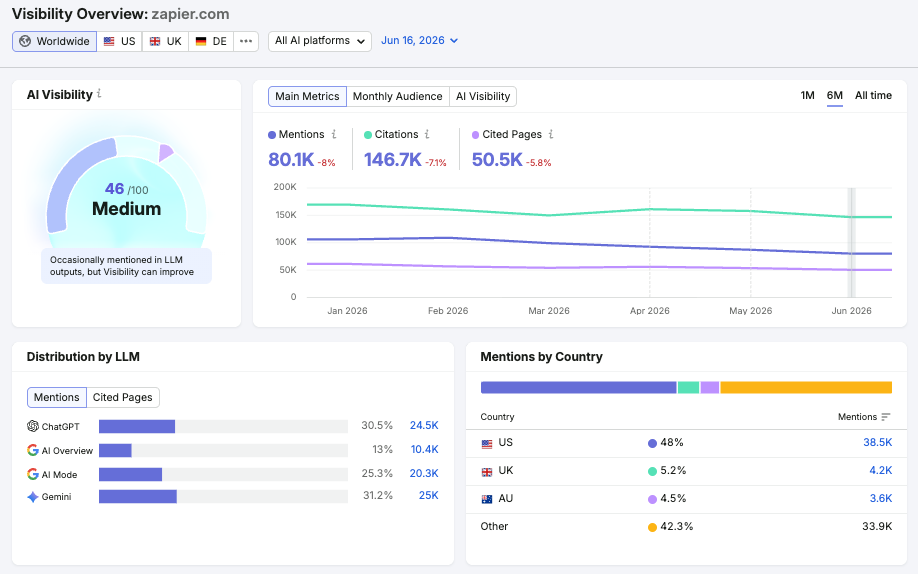Open the 20.3K AI Mode mentions link

click(x=424, y=473)
